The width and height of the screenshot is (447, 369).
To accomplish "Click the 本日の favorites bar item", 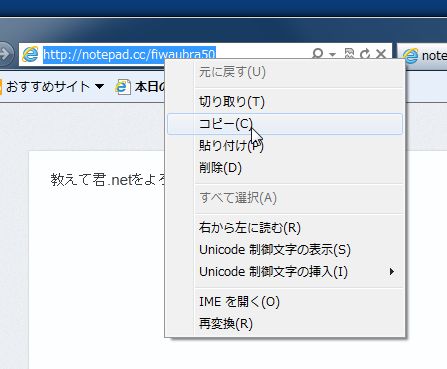I will (140, 87).
